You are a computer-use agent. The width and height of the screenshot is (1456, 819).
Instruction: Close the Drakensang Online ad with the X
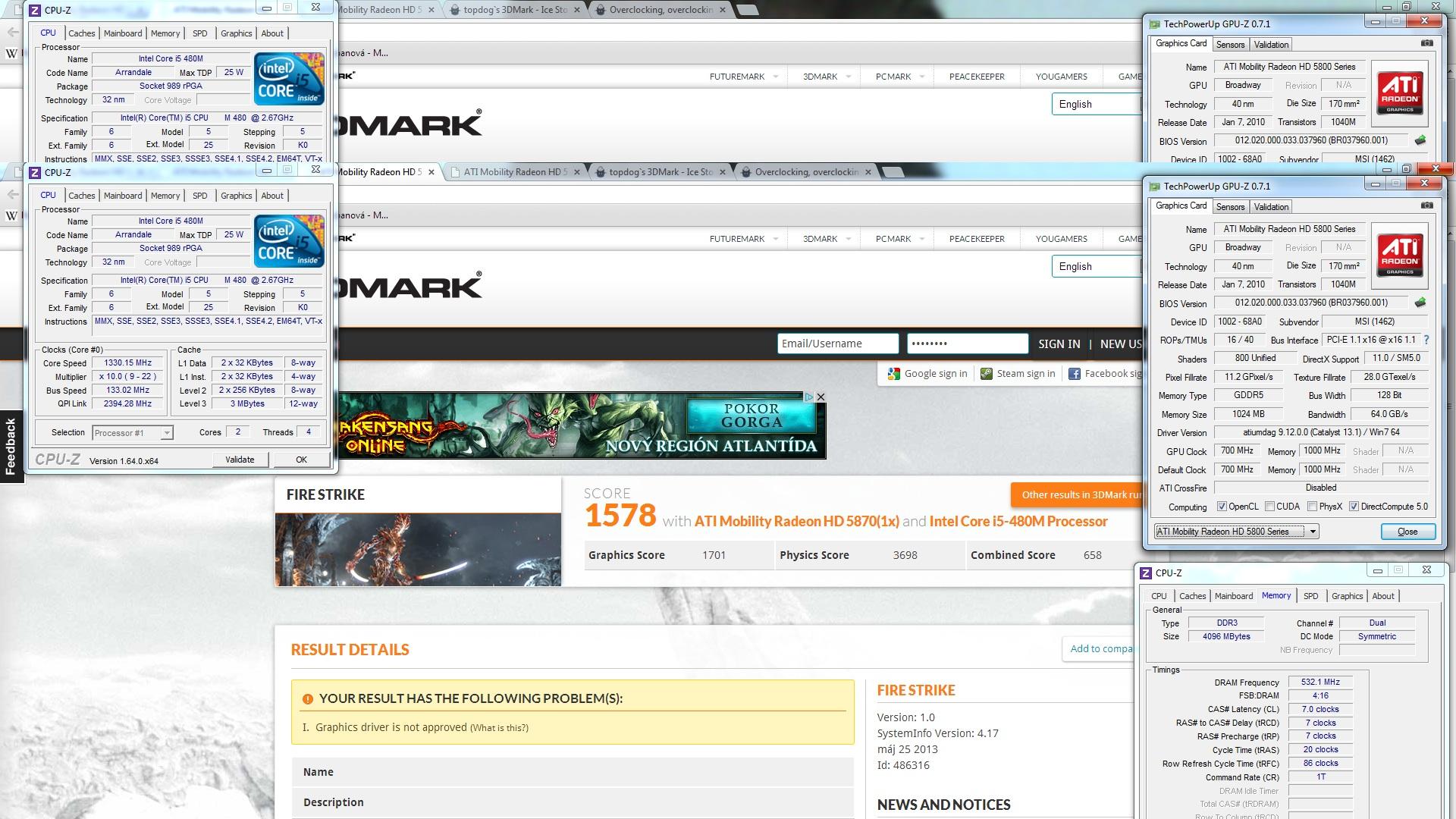pos(821,397)
